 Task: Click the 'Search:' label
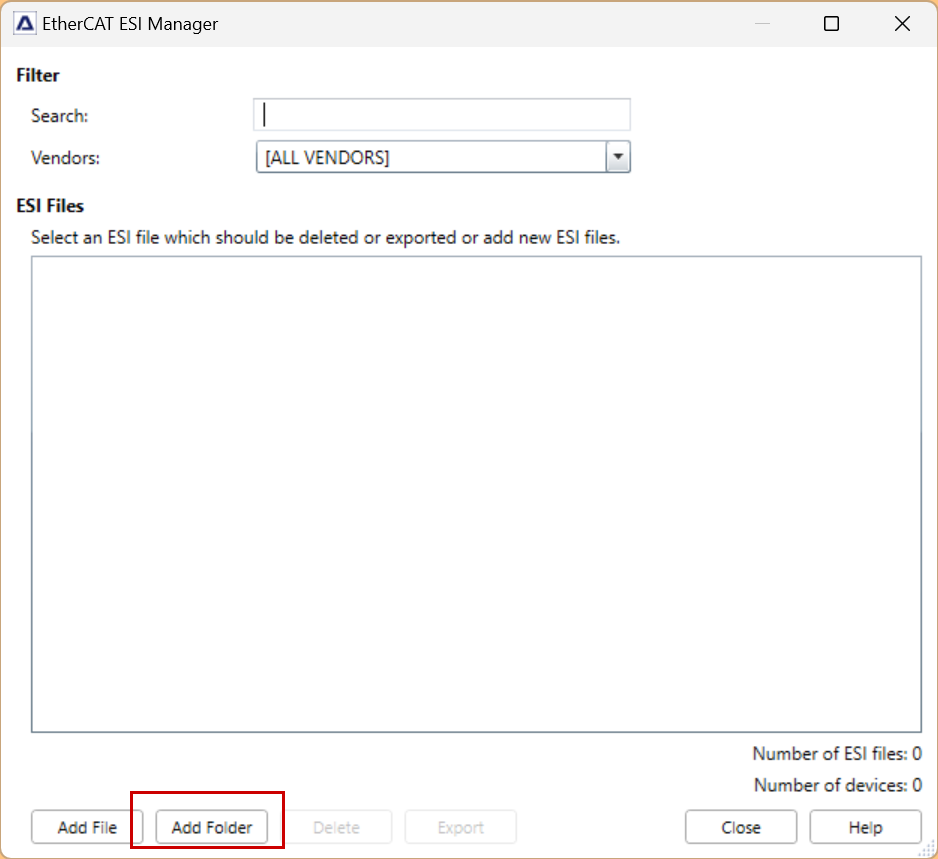59,115
